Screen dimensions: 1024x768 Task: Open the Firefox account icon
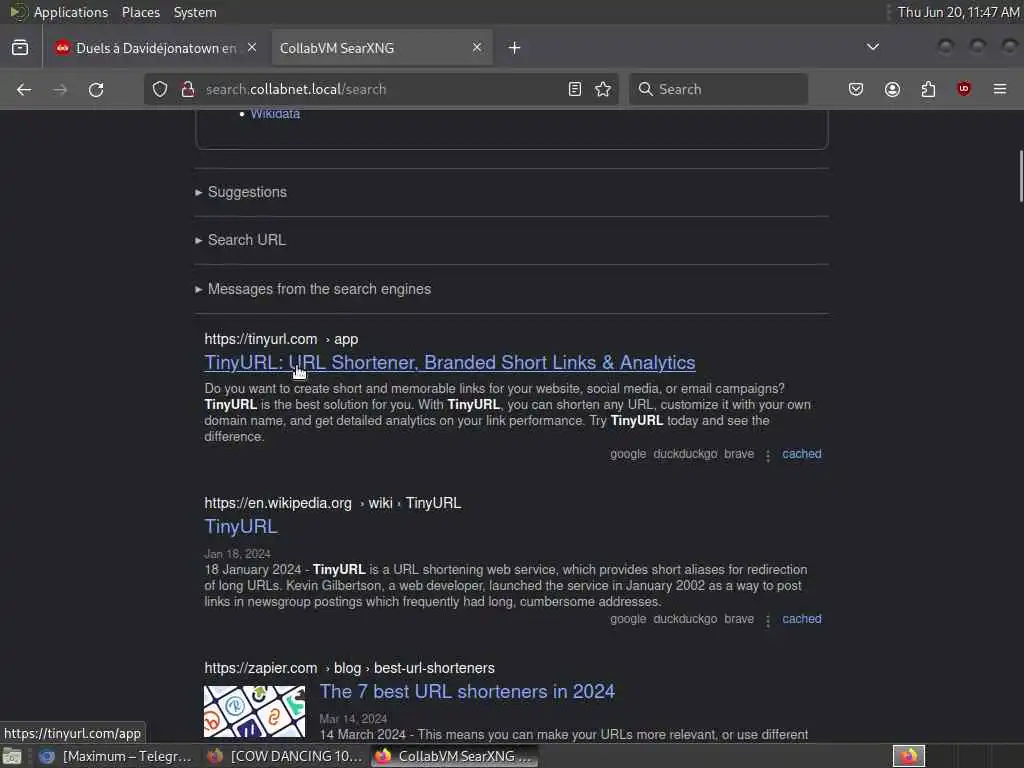pyautogui.click(x=892, y=89)
